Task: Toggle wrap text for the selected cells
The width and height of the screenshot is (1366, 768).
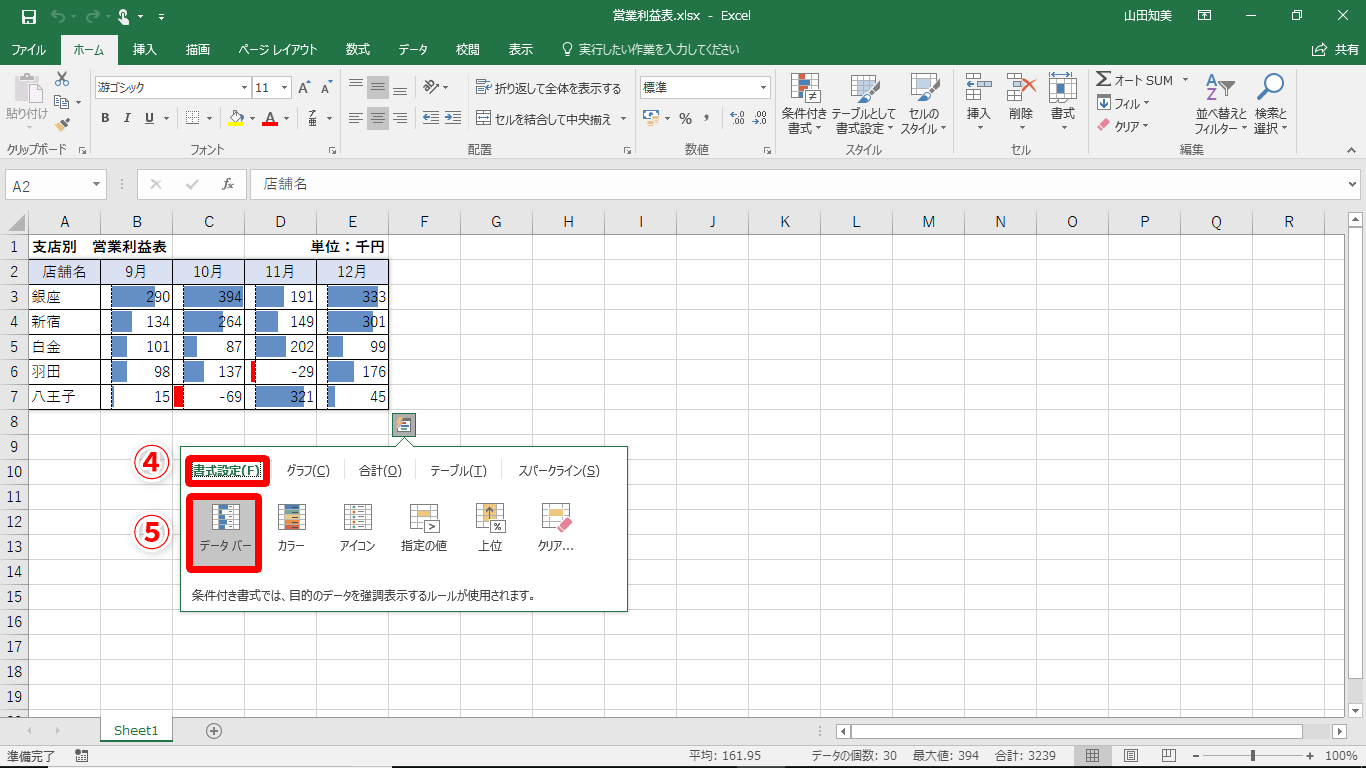Action: point(548,88)
